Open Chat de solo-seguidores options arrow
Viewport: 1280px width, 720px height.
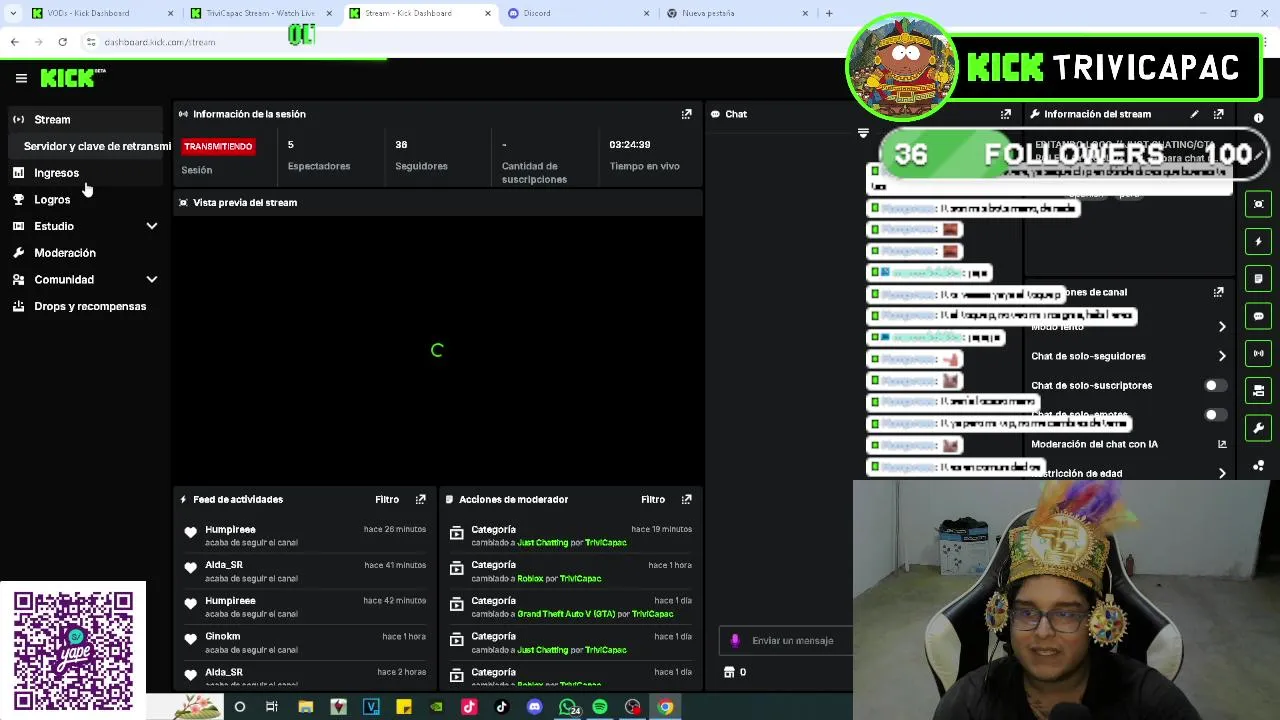(x=1222, y=356)
